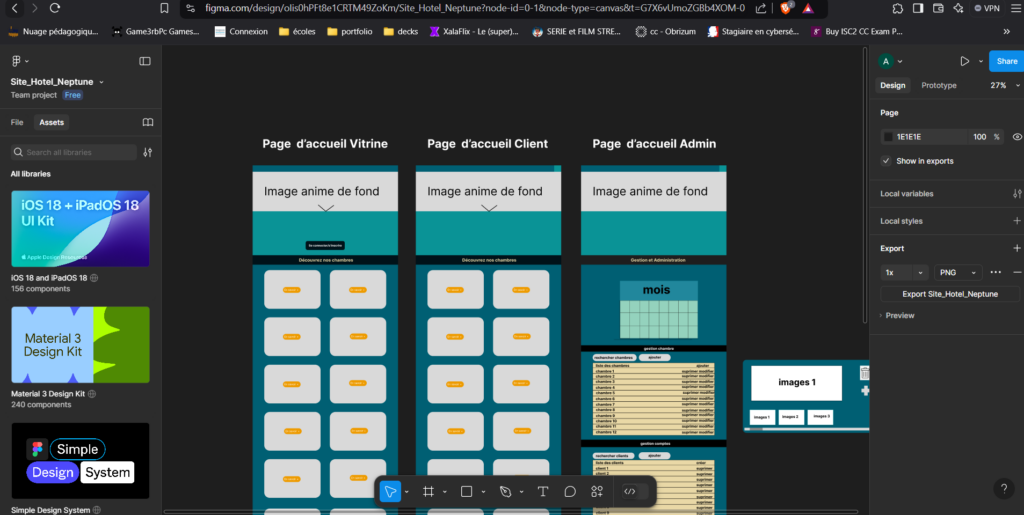Click the trash icon near images 1
Screen dimensions: 1024x515
click(x=865, y=373)
